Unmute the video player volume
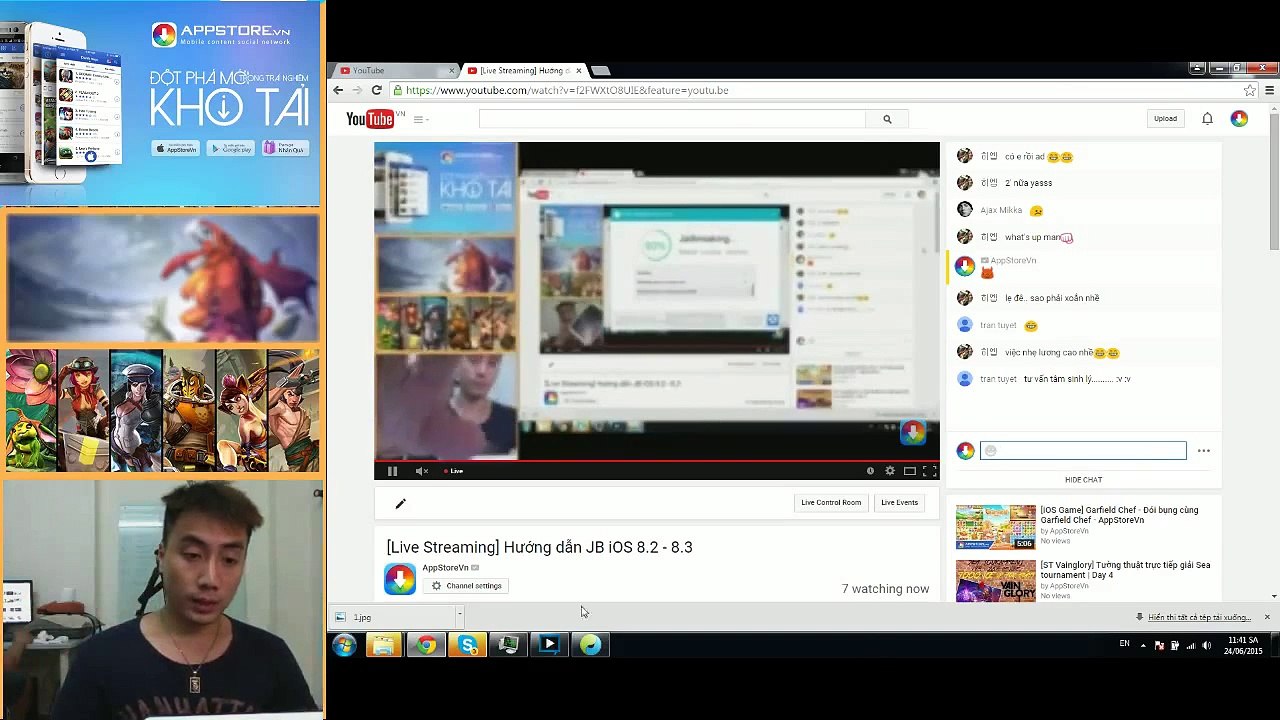This screenshot has height=720, width=1280. point(421,471)
